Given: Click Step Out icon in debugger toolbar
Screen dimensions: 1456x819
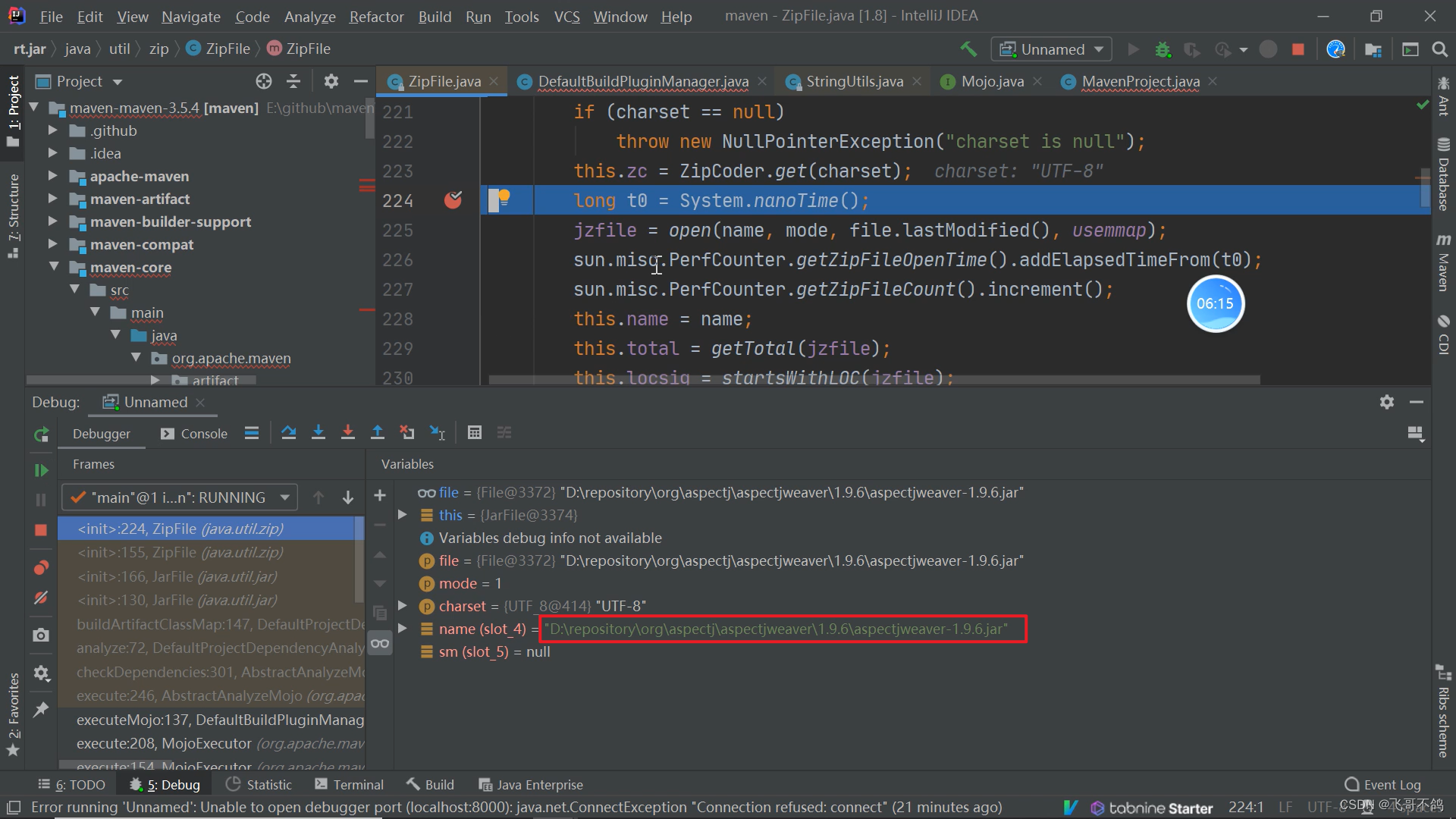Looking at the screenshot, I should [x=377, y=432].
